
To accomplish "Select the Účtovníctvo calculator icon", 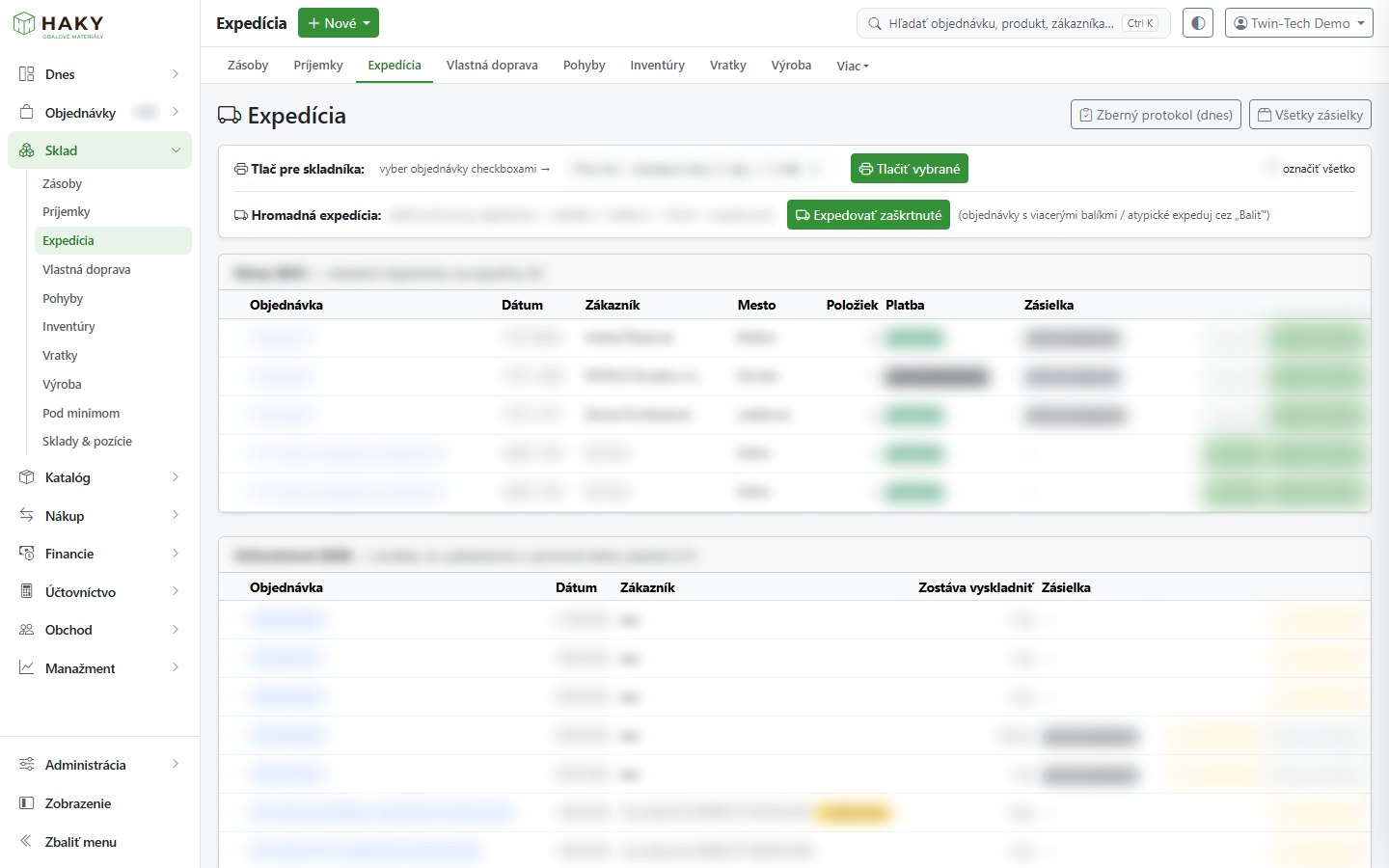I will [27, 591].
